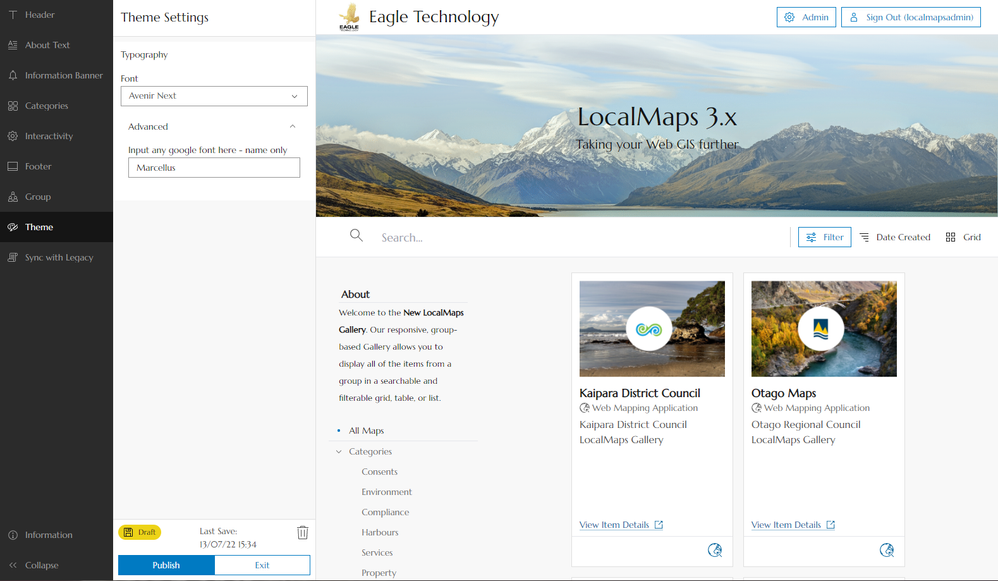This screenshot has width=998, height=581.
Task: Change sort order via Date Created
Action: 895,237
